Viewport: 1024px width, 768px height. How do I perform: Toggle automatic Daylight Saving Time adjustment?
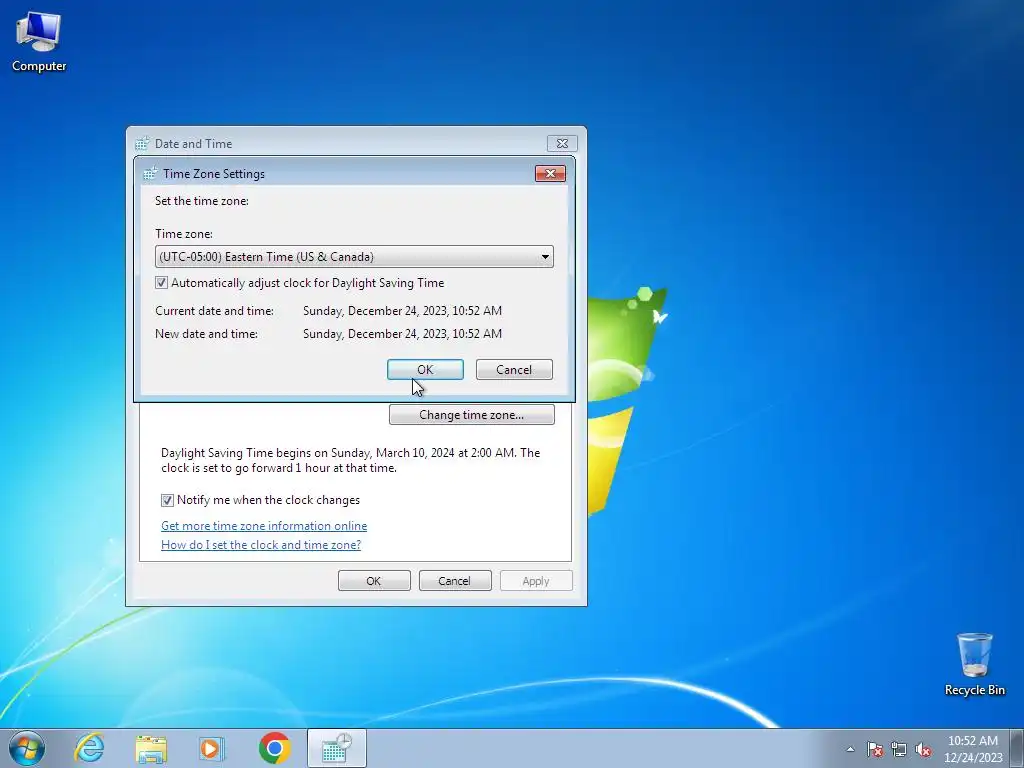click(161, 283)
